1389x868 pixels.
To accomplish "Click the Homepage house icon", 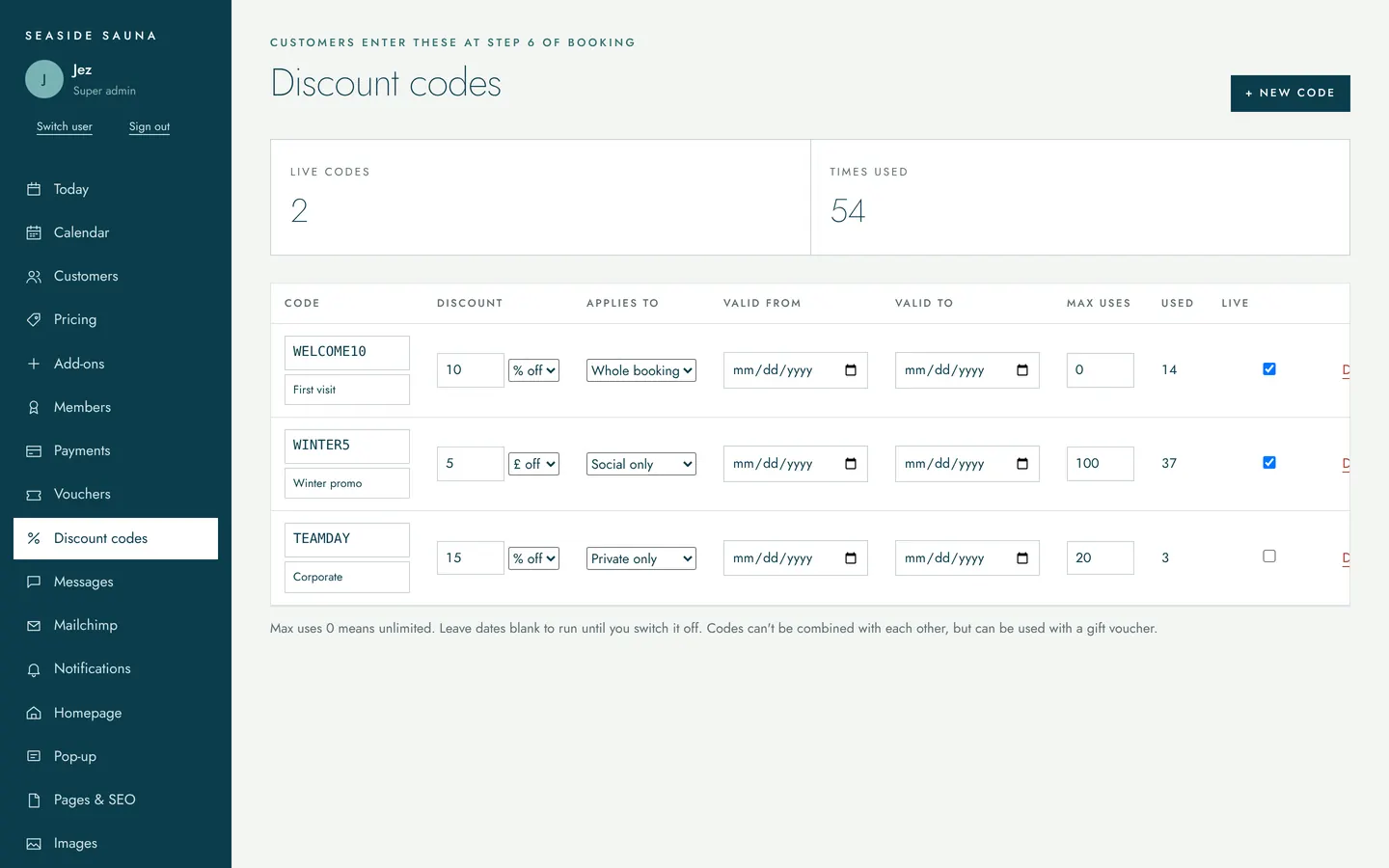I will [34, 713].
